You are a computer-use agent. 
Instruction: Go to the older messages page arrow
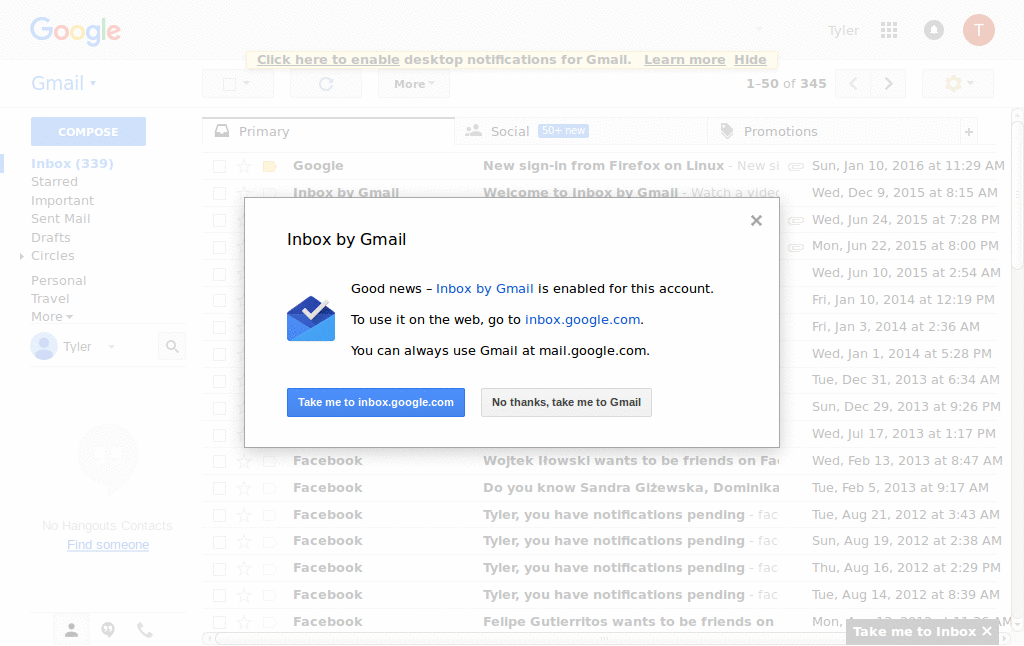click(888, 84)
